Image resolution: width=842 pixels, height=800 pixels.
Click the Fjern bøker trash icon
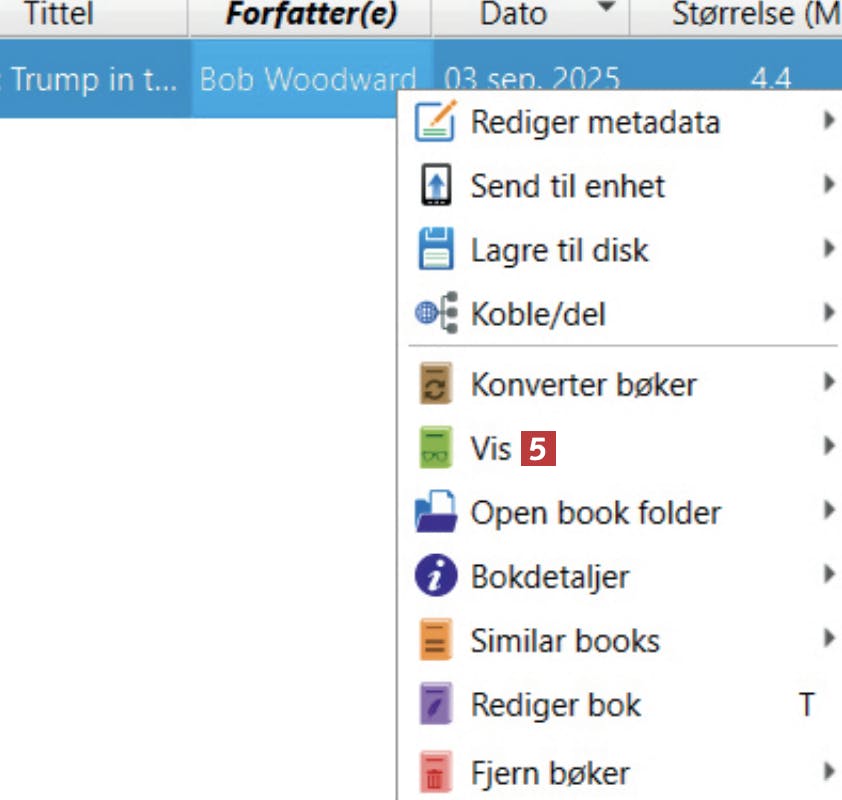pyautogui.click(x=435, y=773)
